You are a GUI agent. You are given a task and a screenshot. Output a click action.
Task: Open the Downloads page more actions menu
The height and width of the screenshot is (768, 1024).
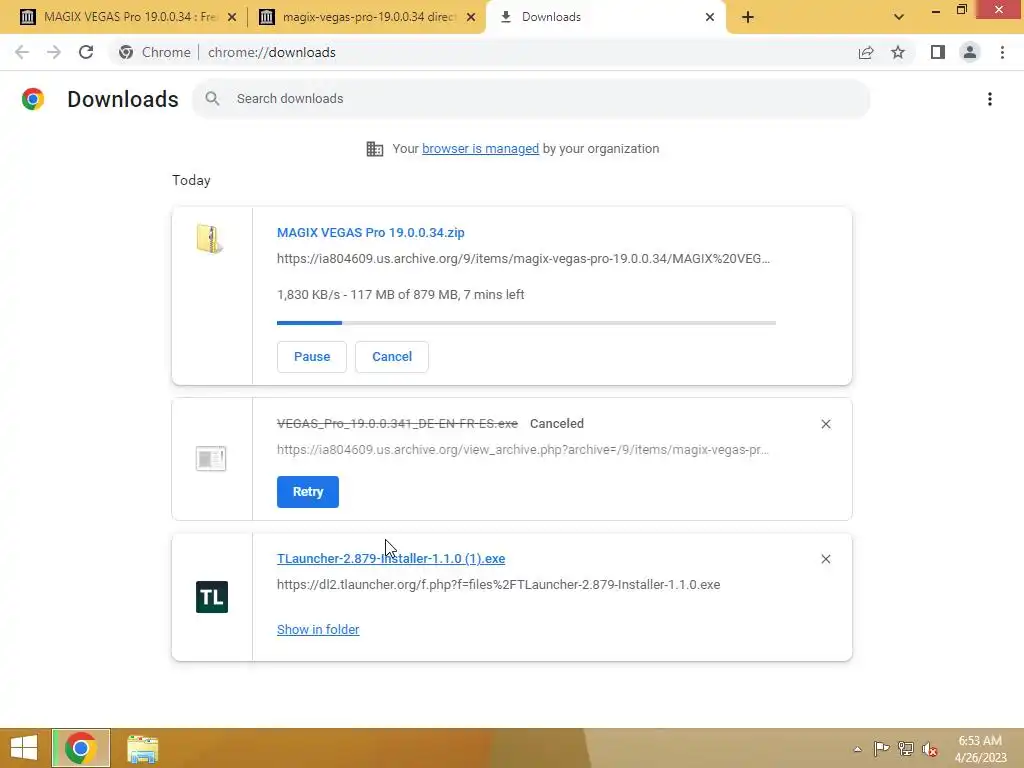point(990,99)
